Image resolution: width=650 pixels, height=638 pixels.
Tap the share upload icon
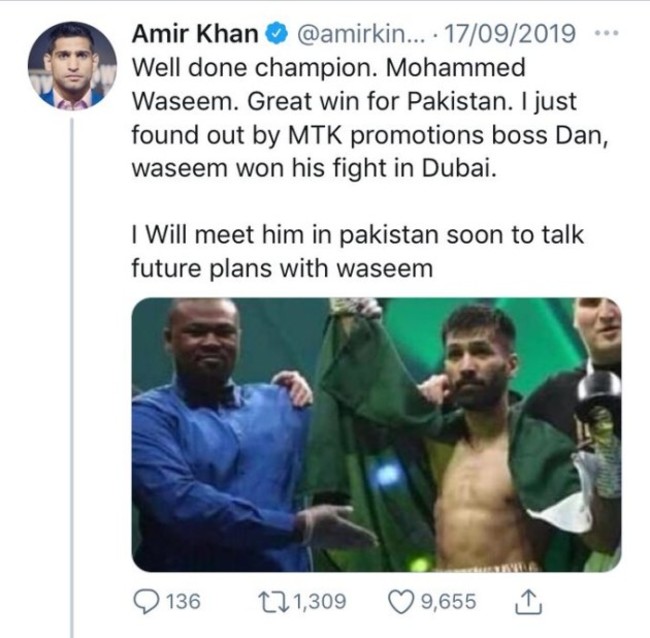[525, 600]
